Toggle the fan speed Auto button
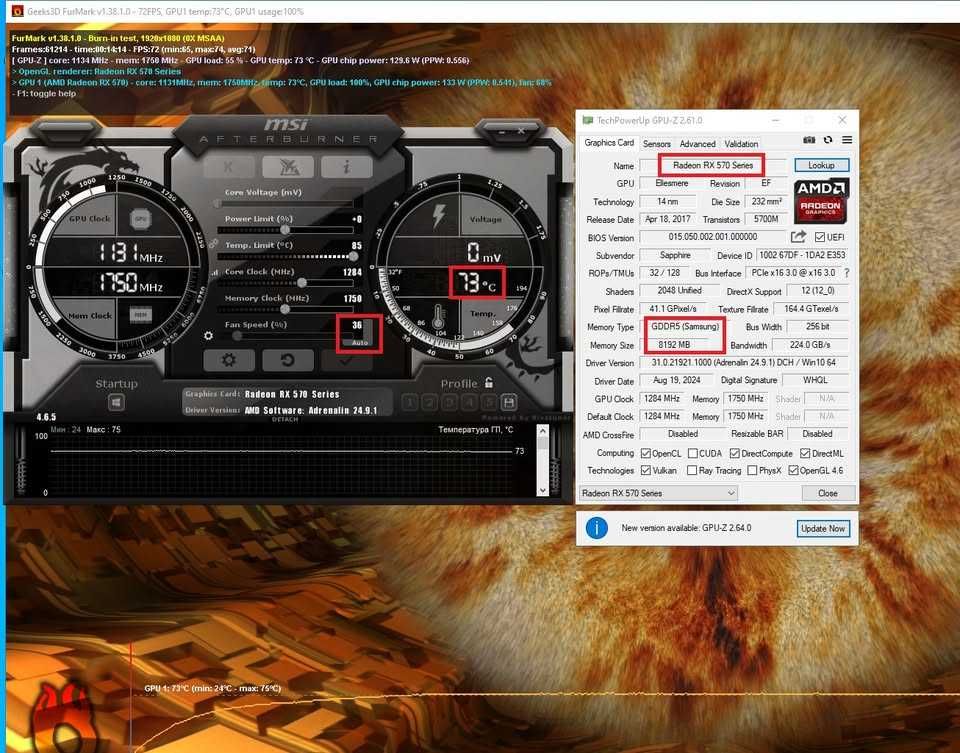 click(x=359, y=343)
